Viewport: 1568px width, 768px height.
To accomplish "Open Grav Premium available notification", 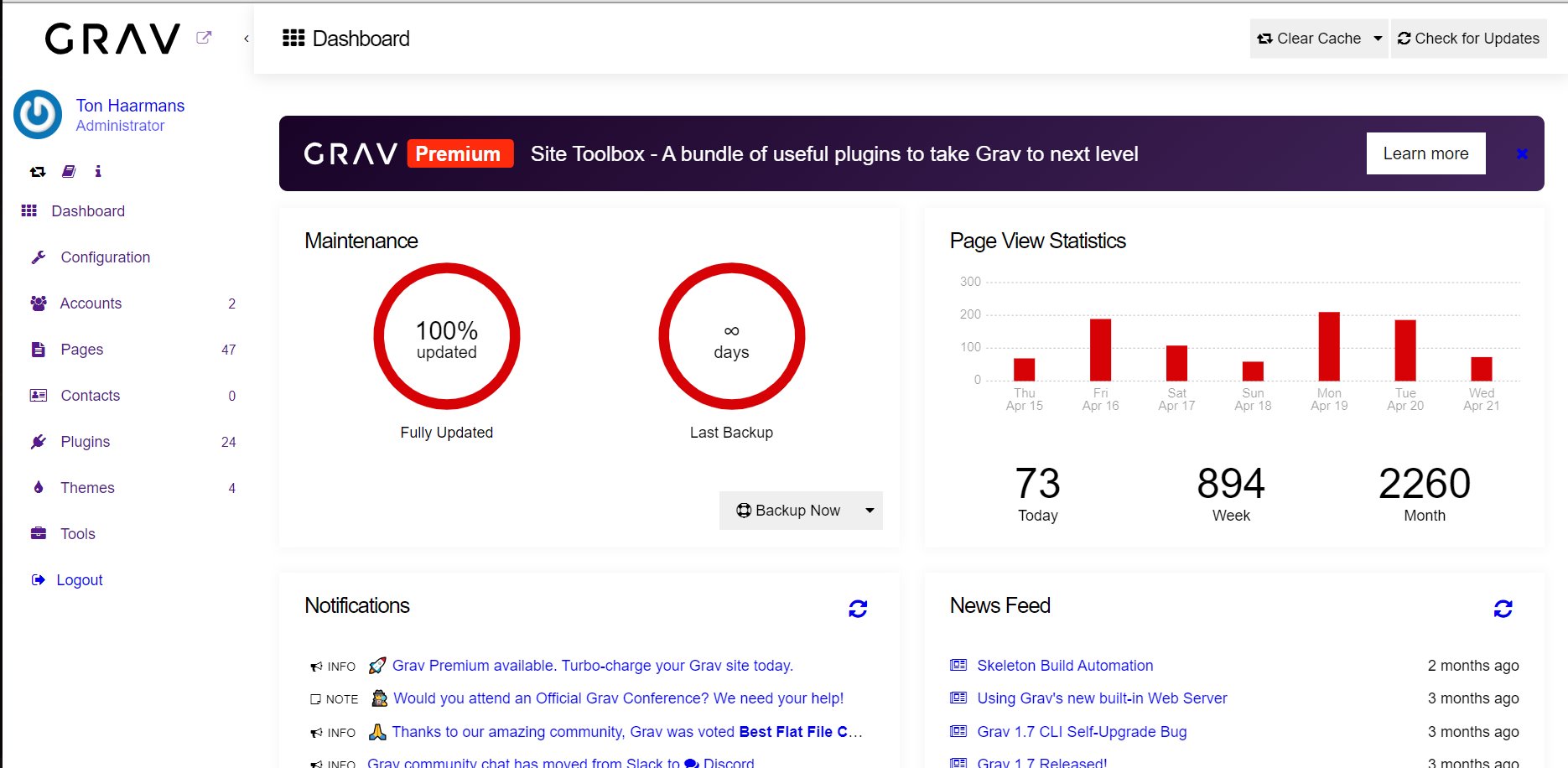I will [593, 666].
